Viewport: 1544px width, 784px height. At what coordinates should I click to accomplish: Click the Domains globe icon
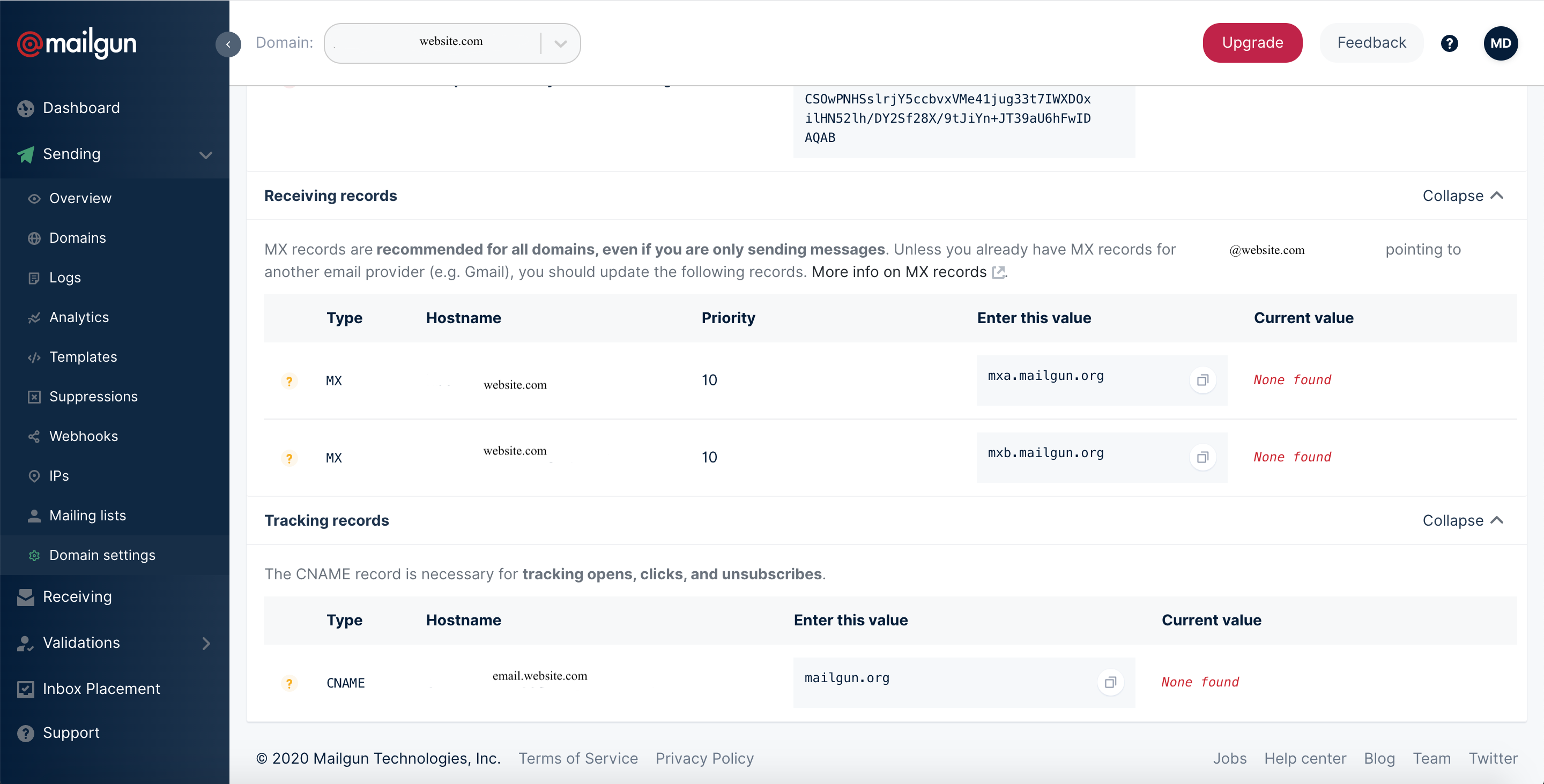click(x=34, y=238)
